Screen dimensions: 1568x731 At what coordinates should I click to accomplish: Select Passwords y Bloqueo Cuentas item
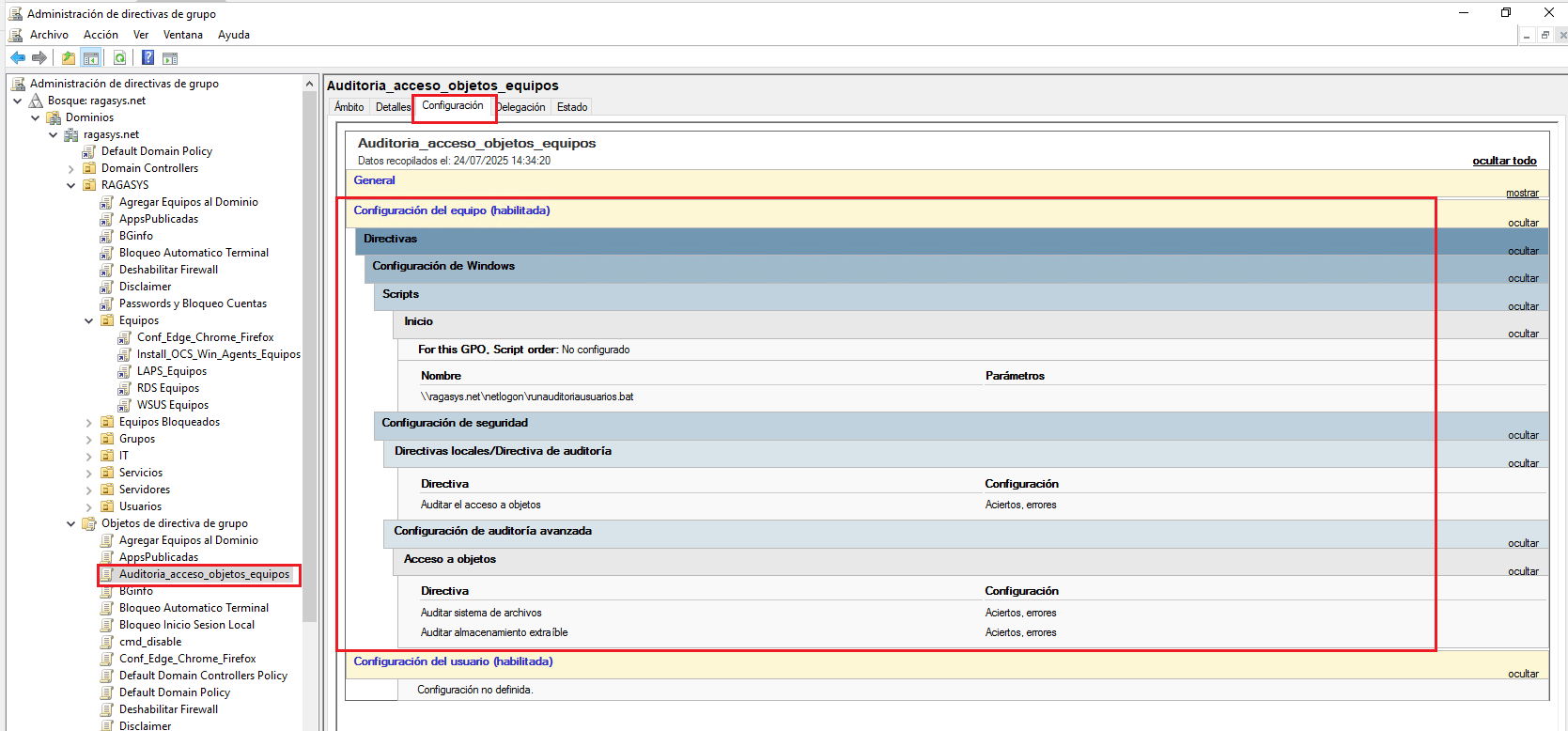[193, 303]
